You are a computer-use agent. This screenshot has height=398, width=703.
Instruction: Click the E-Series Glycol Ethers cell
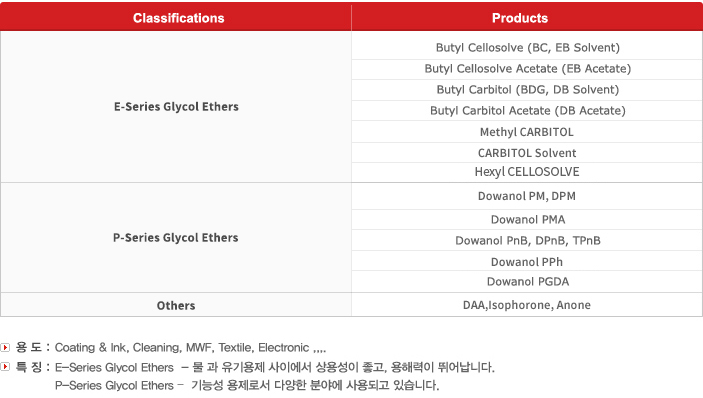176,107
